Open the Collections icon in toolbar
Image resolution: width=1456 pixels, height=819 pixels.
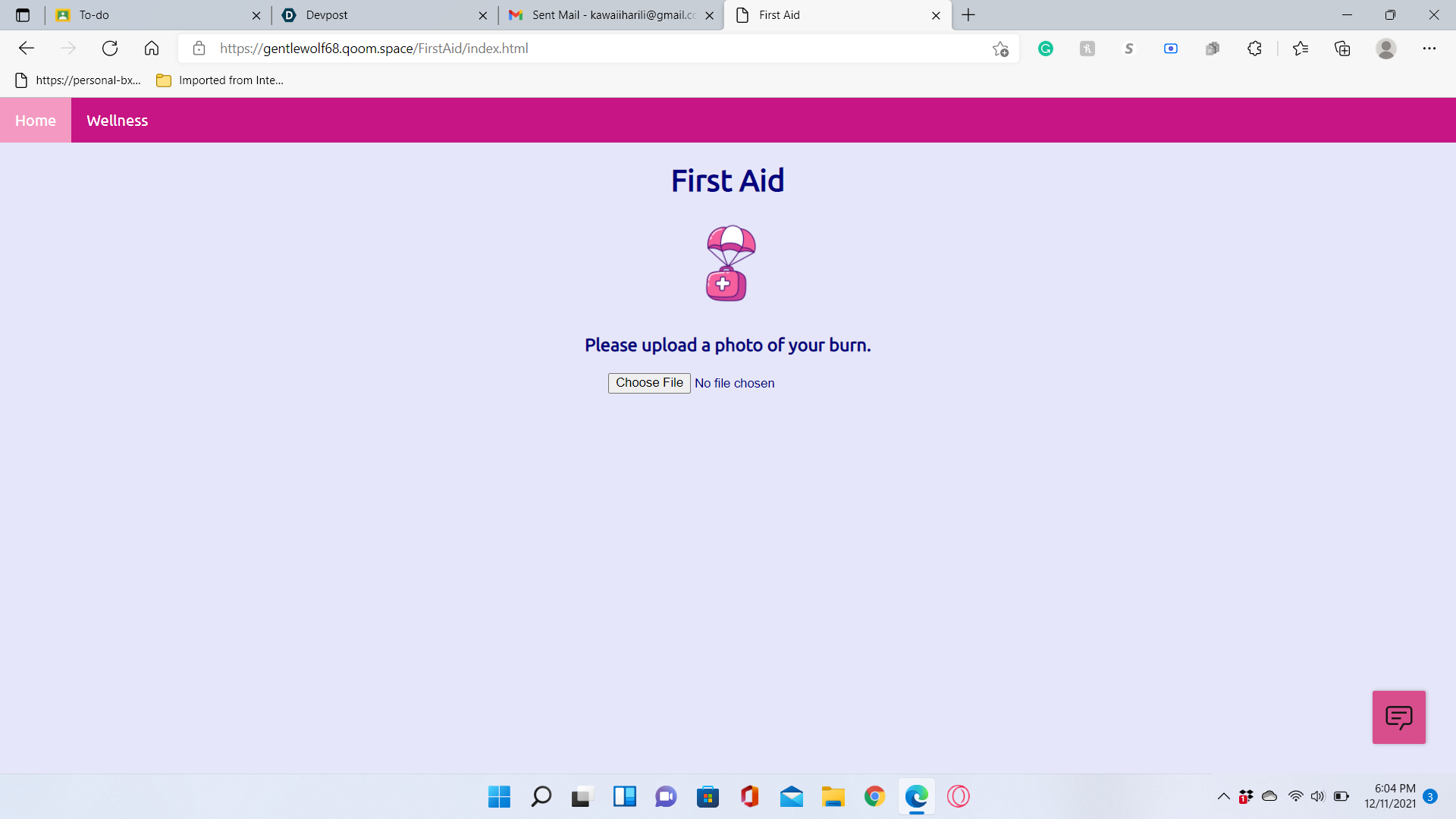click(1342, 49)
